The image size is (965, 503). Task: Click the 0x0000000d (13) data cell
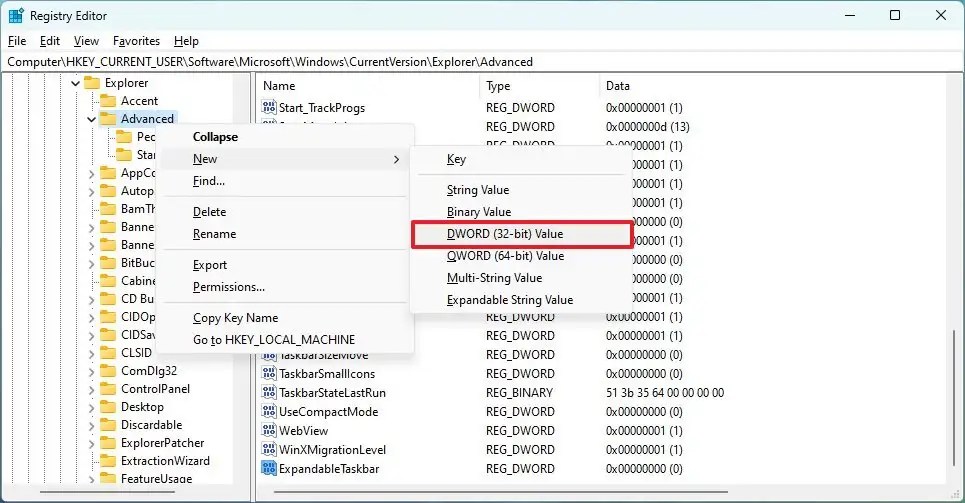click(647, 126)
